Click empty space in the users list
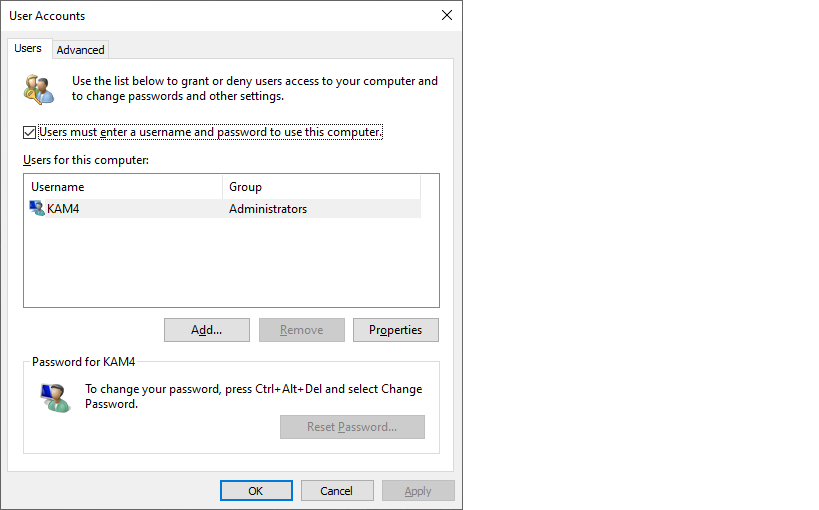Screen dimensions: 819x510 point(230,265)
